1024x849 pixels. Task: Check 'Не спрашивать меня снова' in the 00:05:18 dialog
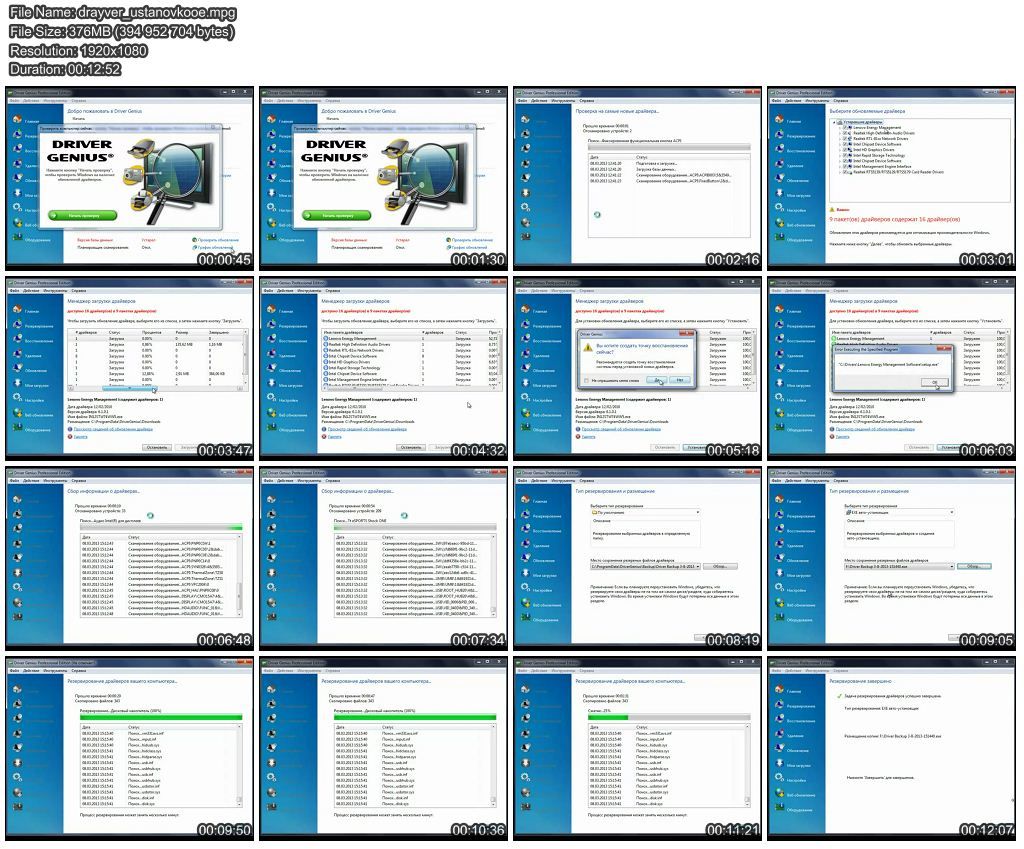584,381
